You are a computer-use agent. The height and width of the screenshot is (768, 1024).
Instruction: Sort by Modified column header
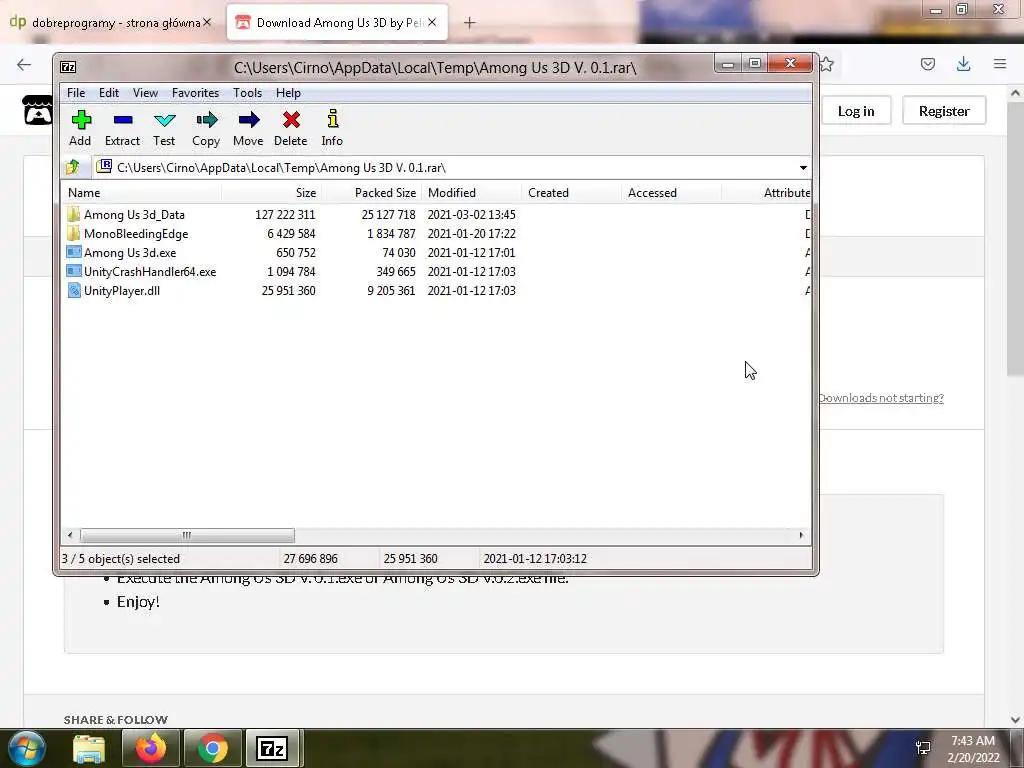pyautogui.click(x=472, y=193)
